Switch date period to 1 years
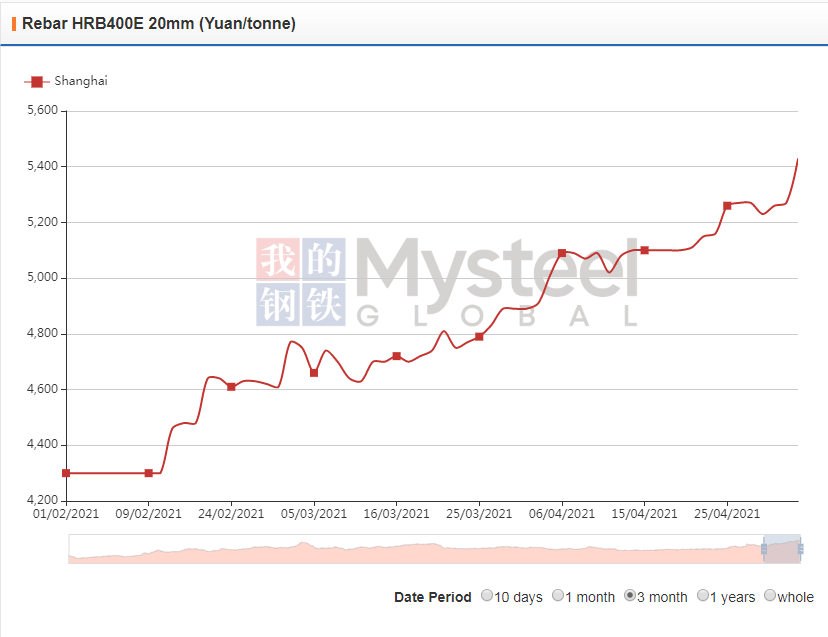 point(702,596)
